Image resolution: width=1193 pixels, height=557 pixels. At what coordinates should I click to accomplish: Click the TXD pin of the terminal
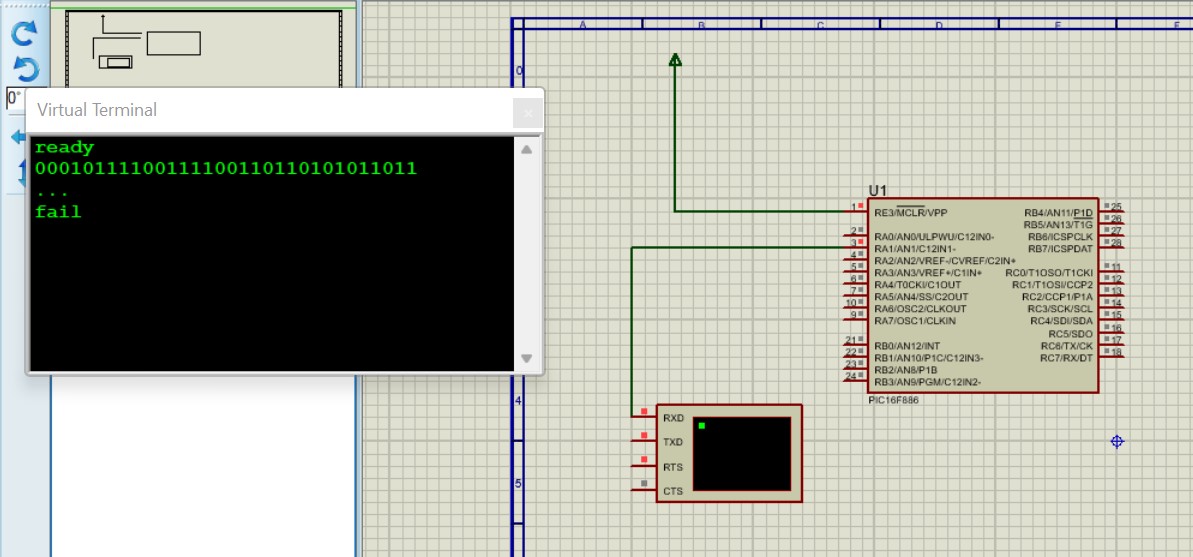(x=673, y=442)
